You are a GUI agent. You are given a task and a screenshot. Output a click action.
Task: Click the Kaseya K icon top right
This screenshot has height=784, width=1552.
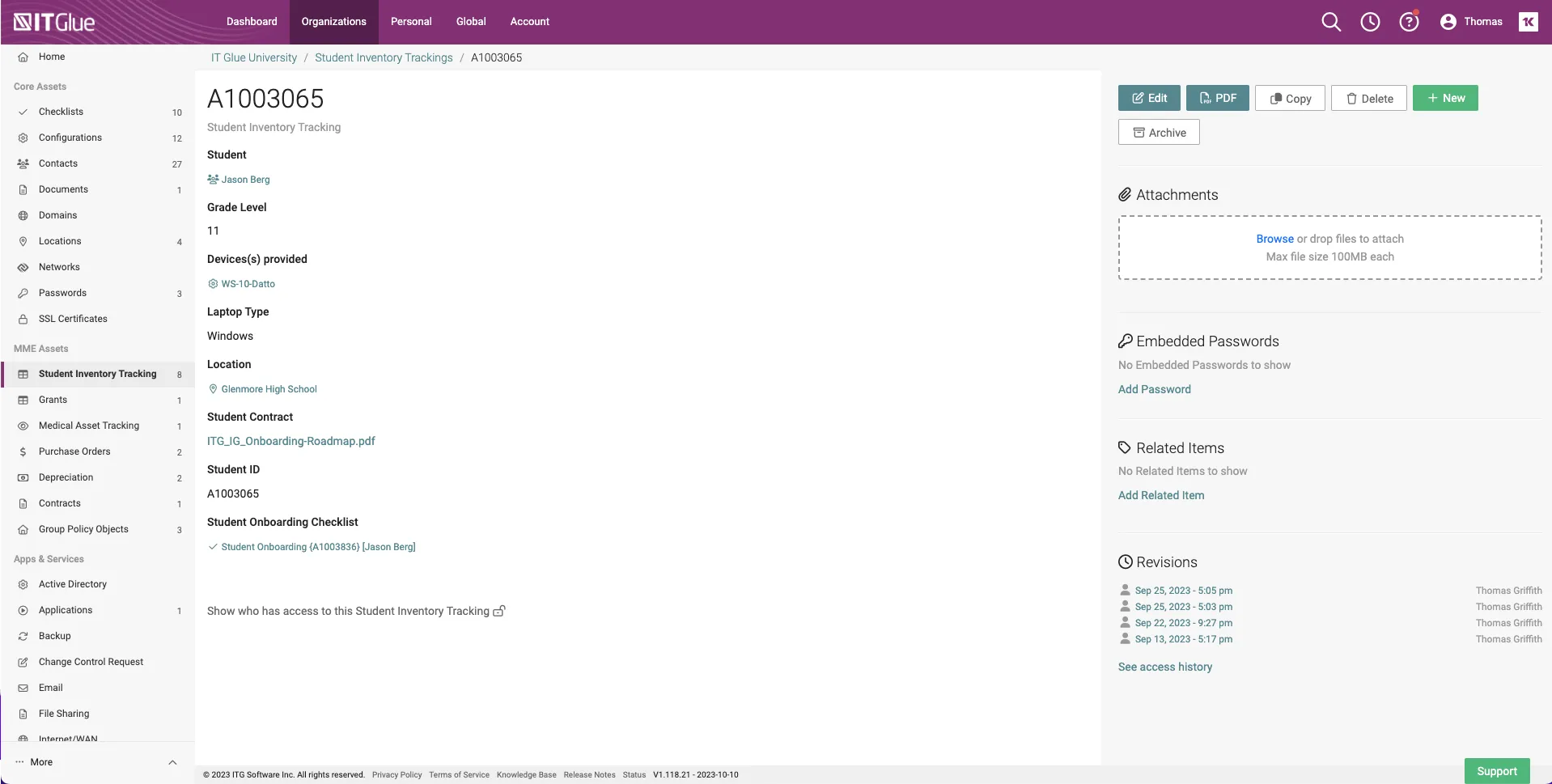1528,22
